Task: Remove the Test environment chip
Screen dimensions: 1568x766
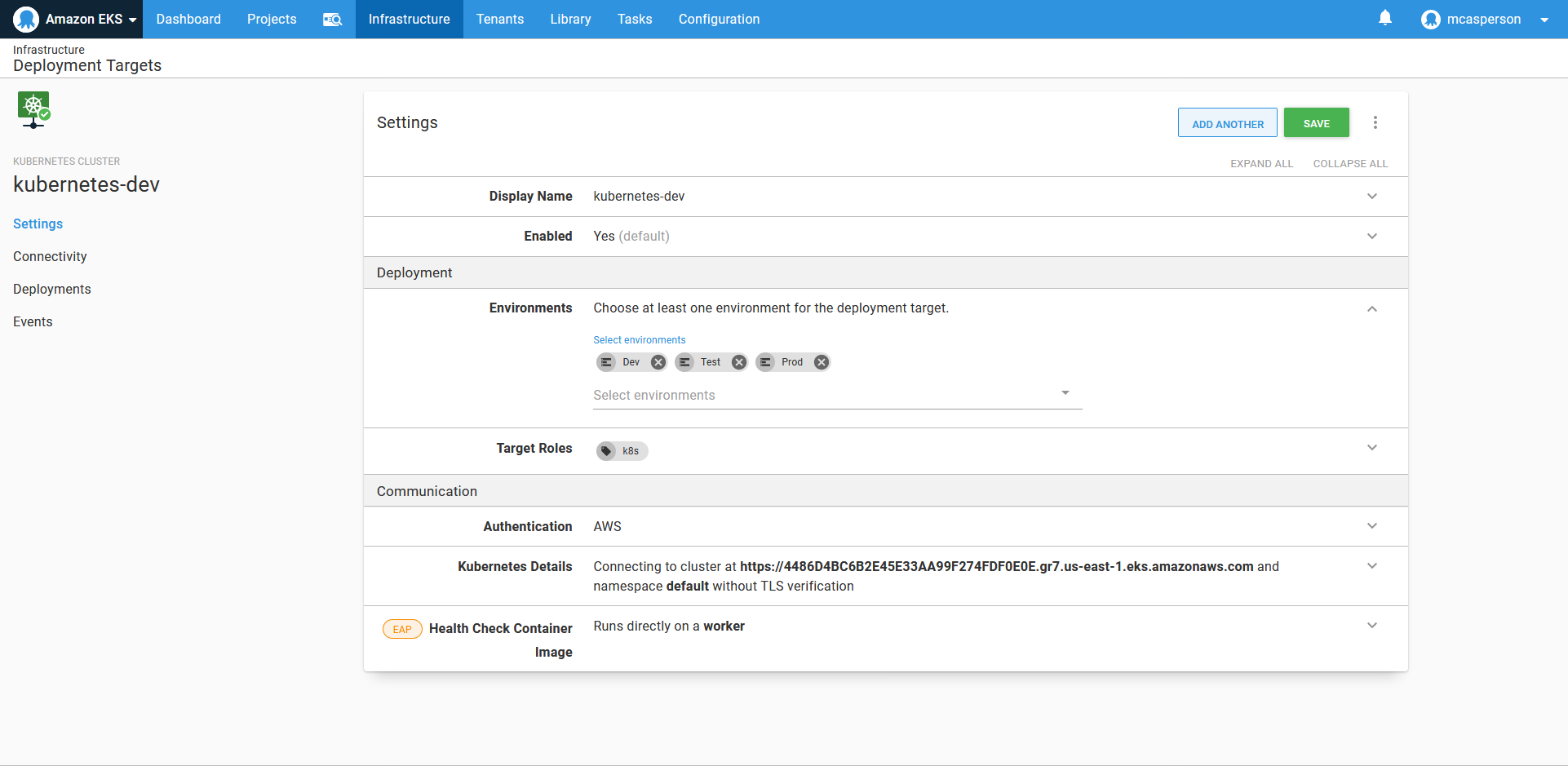Action: tap(739, 362)
